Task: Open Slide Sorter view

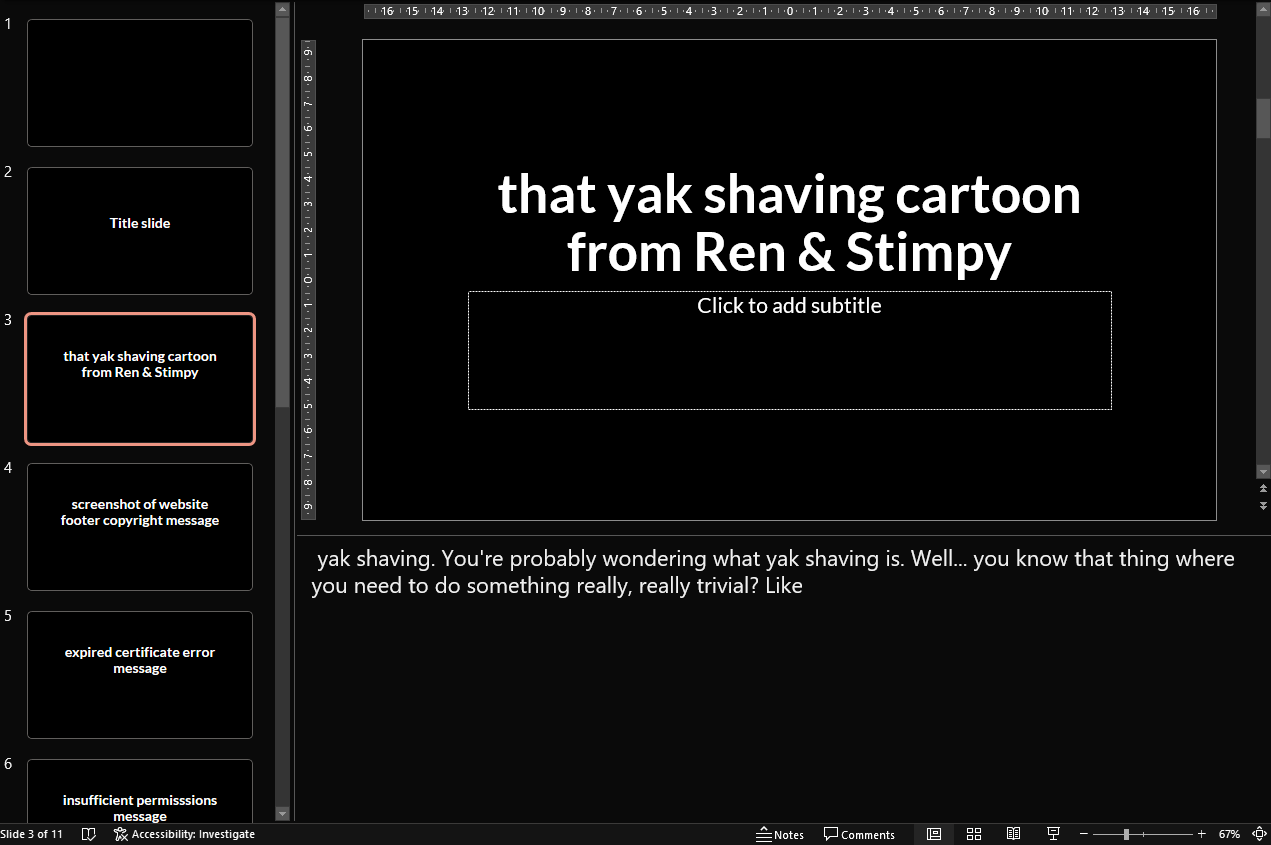Action: point(973,834)
